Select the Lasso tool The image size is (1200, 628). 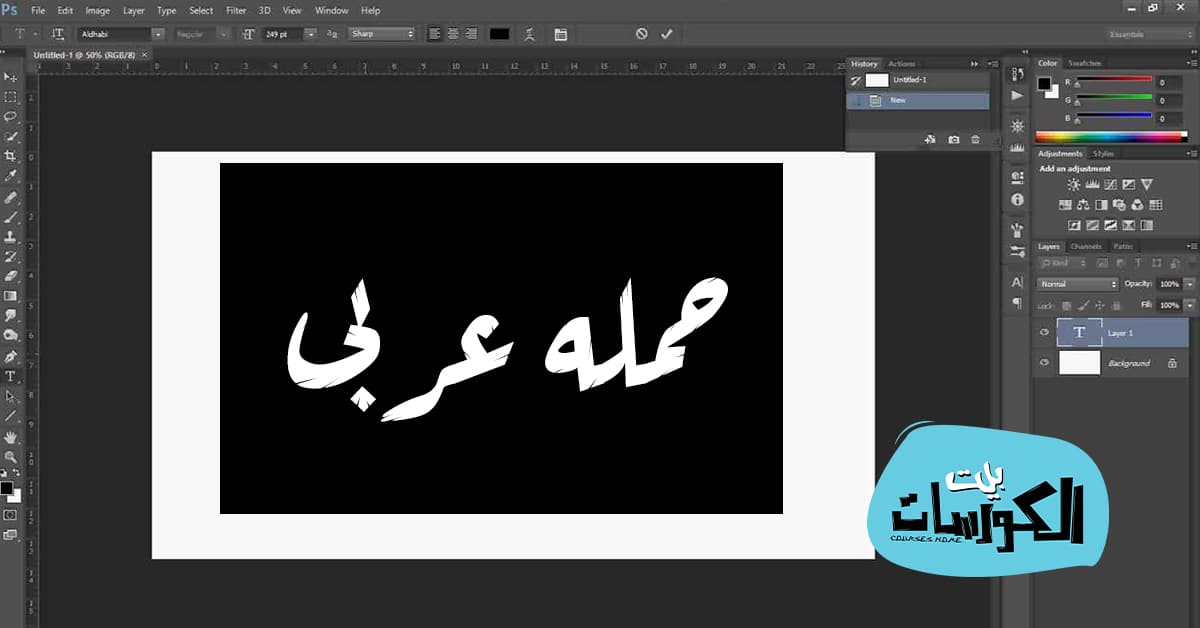pos(12,114)
